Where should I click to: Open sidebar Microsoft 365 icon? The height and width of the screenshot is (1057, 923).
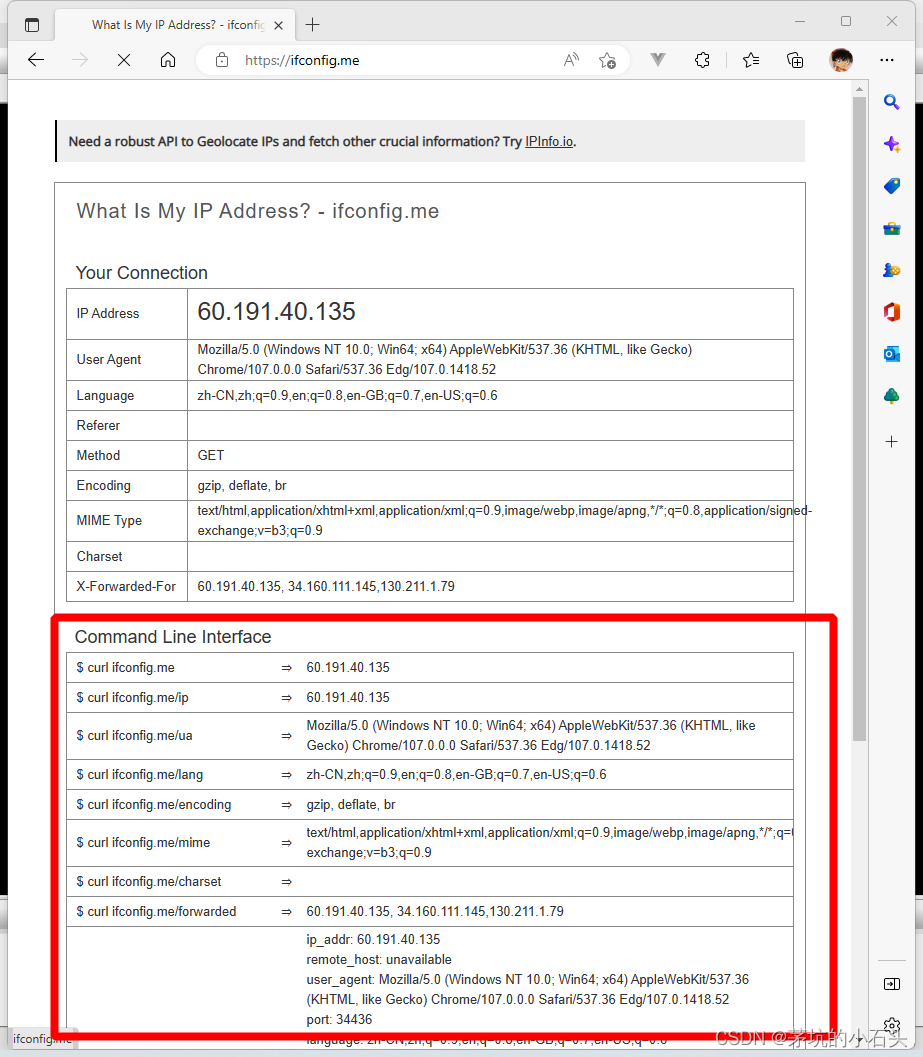coord(891,312)
